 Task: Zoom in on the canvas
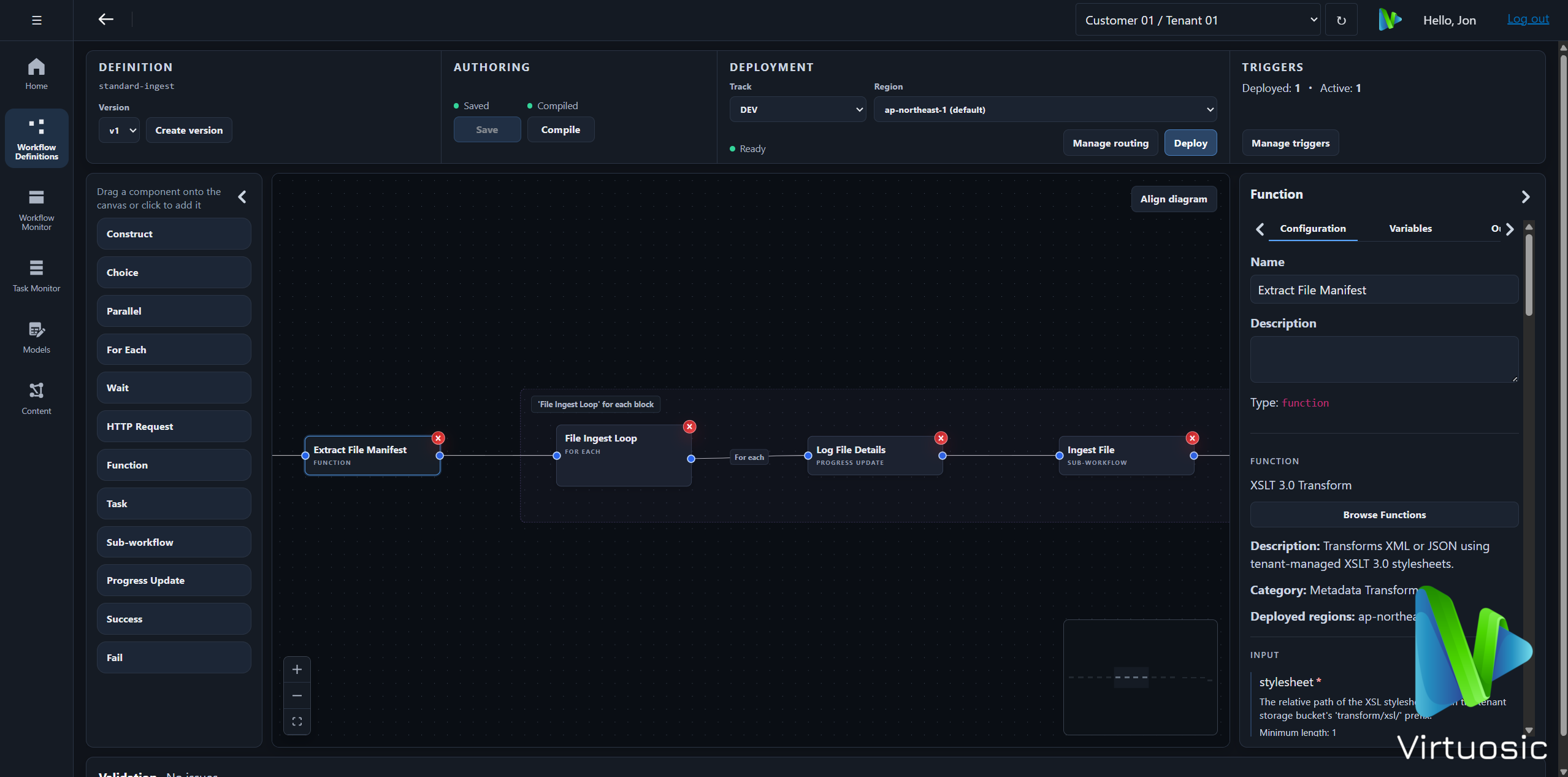pos(297,670)
